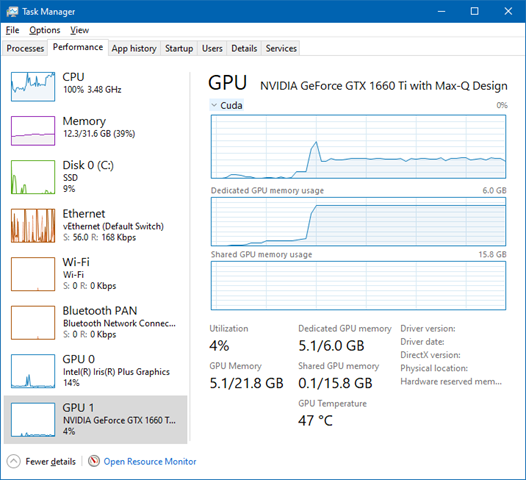The width and height of the screenshot is (526, 480).
Task: Switch to the Details tab
Action: pyautogui.click(x=244, y=48)
